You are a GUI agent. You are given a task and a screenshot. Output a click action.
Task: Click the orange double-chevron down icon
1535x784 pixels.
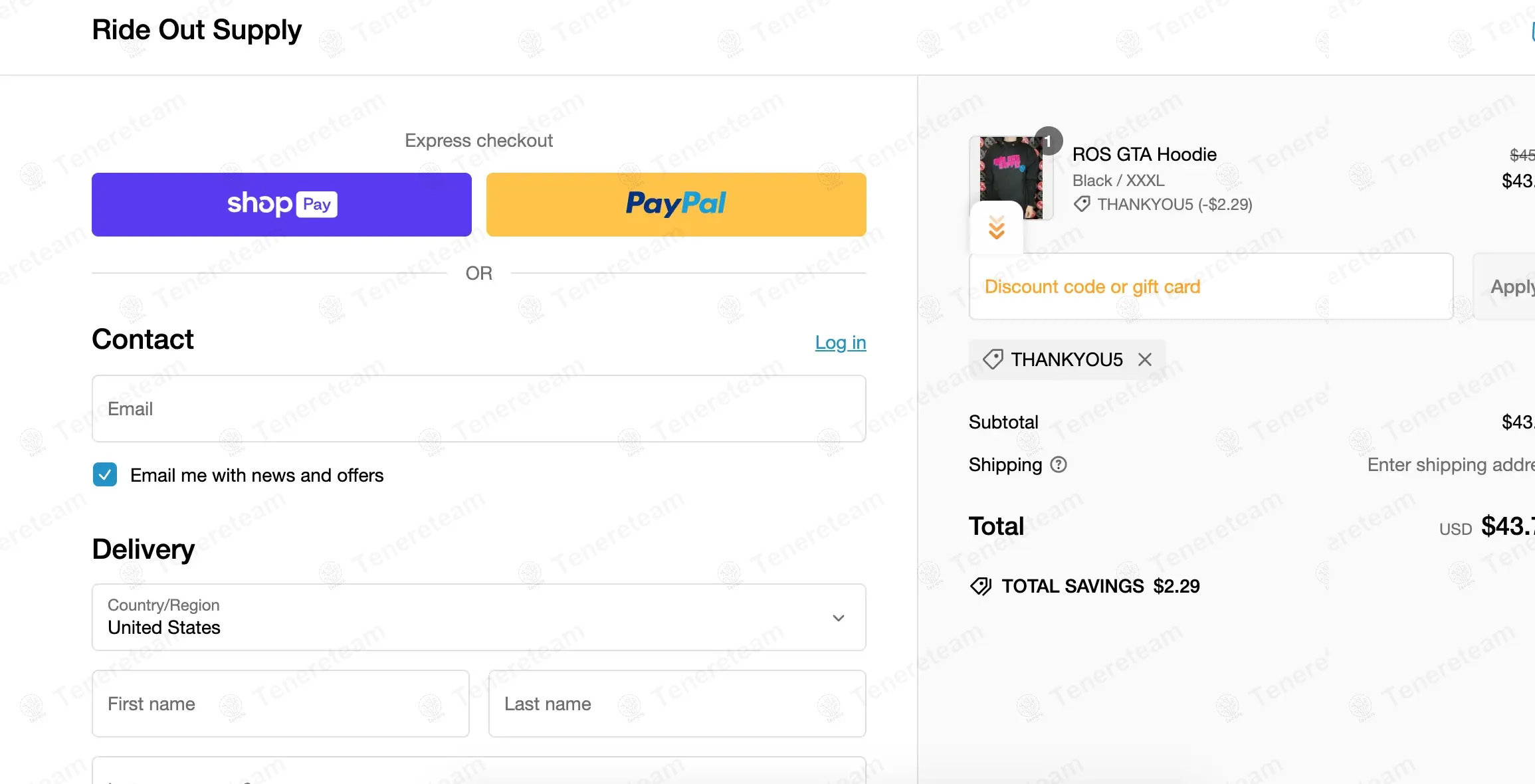pyautogui.click(x=996, y=228)
